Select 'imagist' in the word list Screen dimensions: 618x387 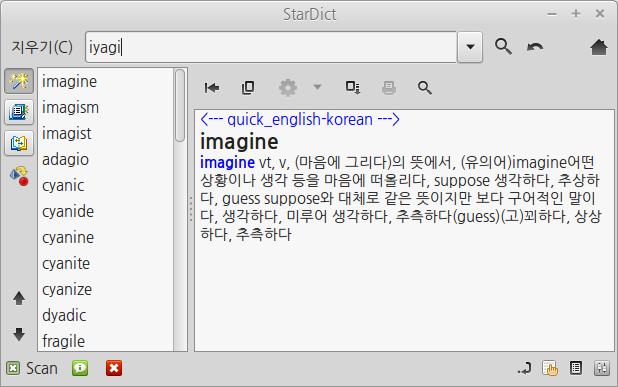point(106,134)
